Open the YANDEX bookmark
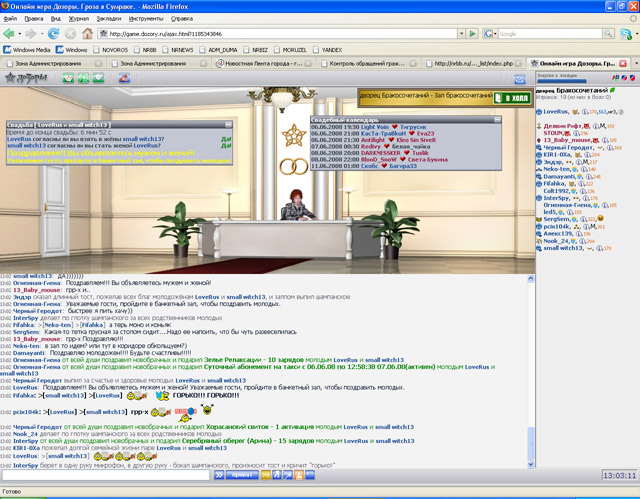640x499 pixels. click(327, 50)
